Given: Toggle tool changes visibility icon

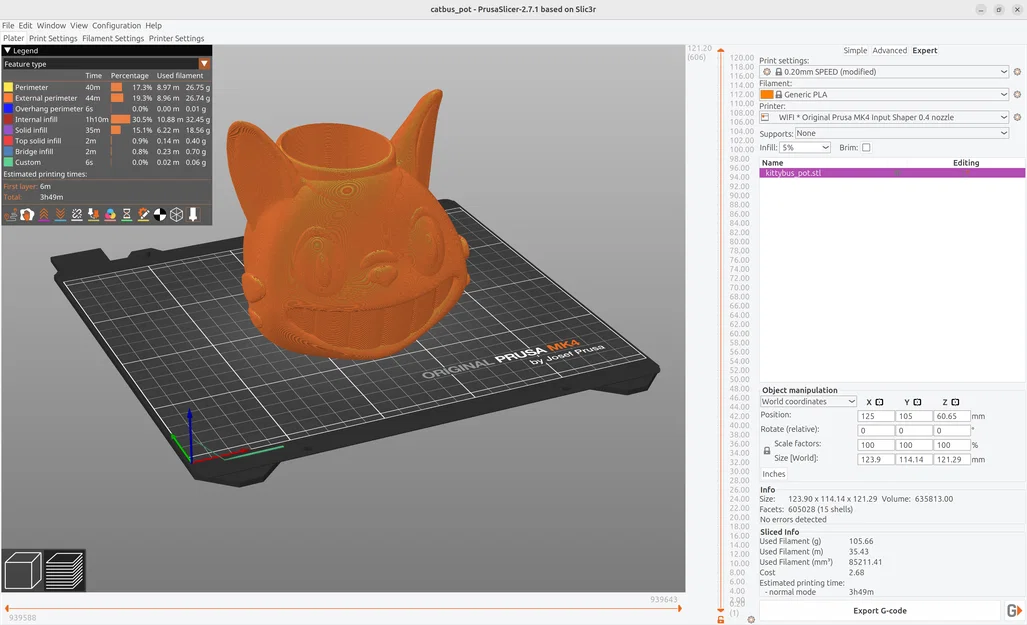Looking at the screenshot, I should click(x=94, y=215).
